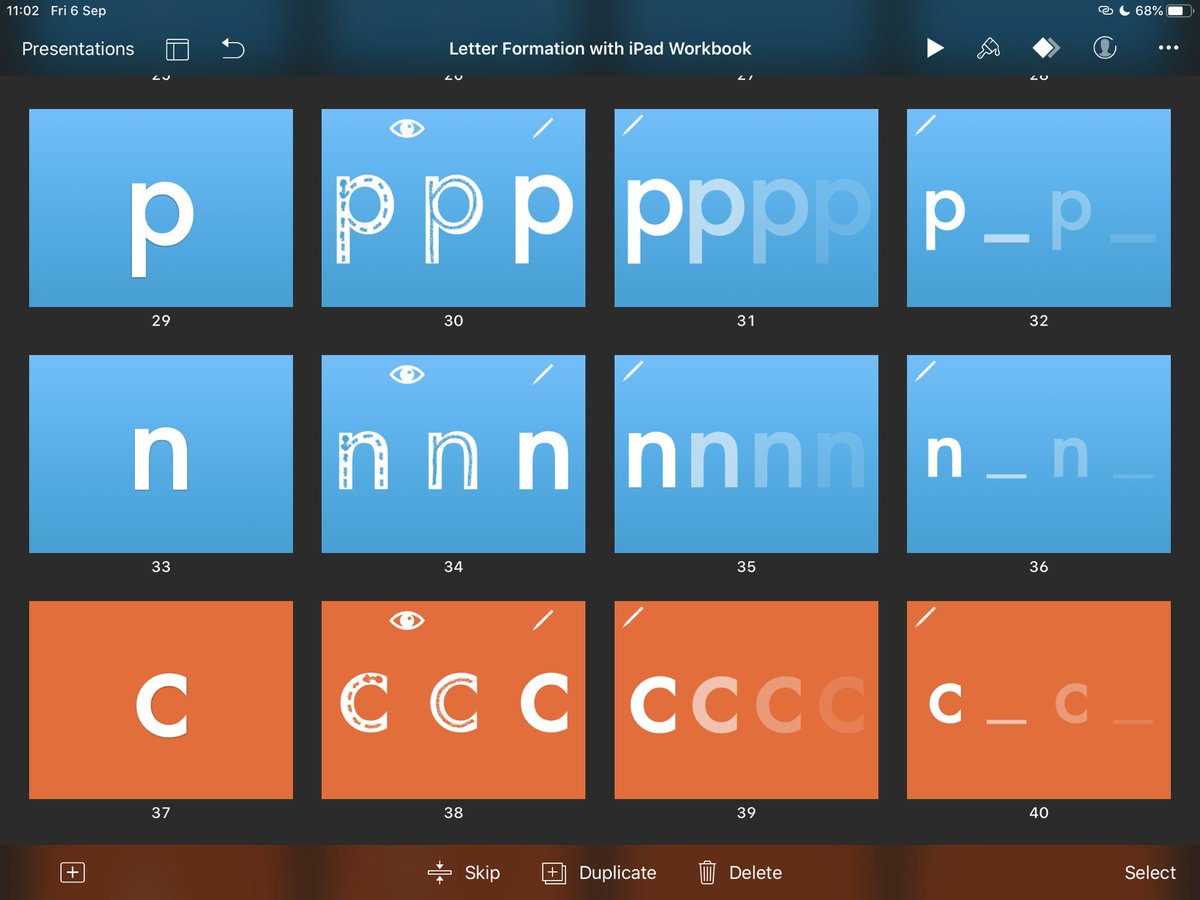Image resolution: width=1200 pixels, height=900 pixels.
Task: Tap the pencil icon on slide 30
Action: [543, 127]
